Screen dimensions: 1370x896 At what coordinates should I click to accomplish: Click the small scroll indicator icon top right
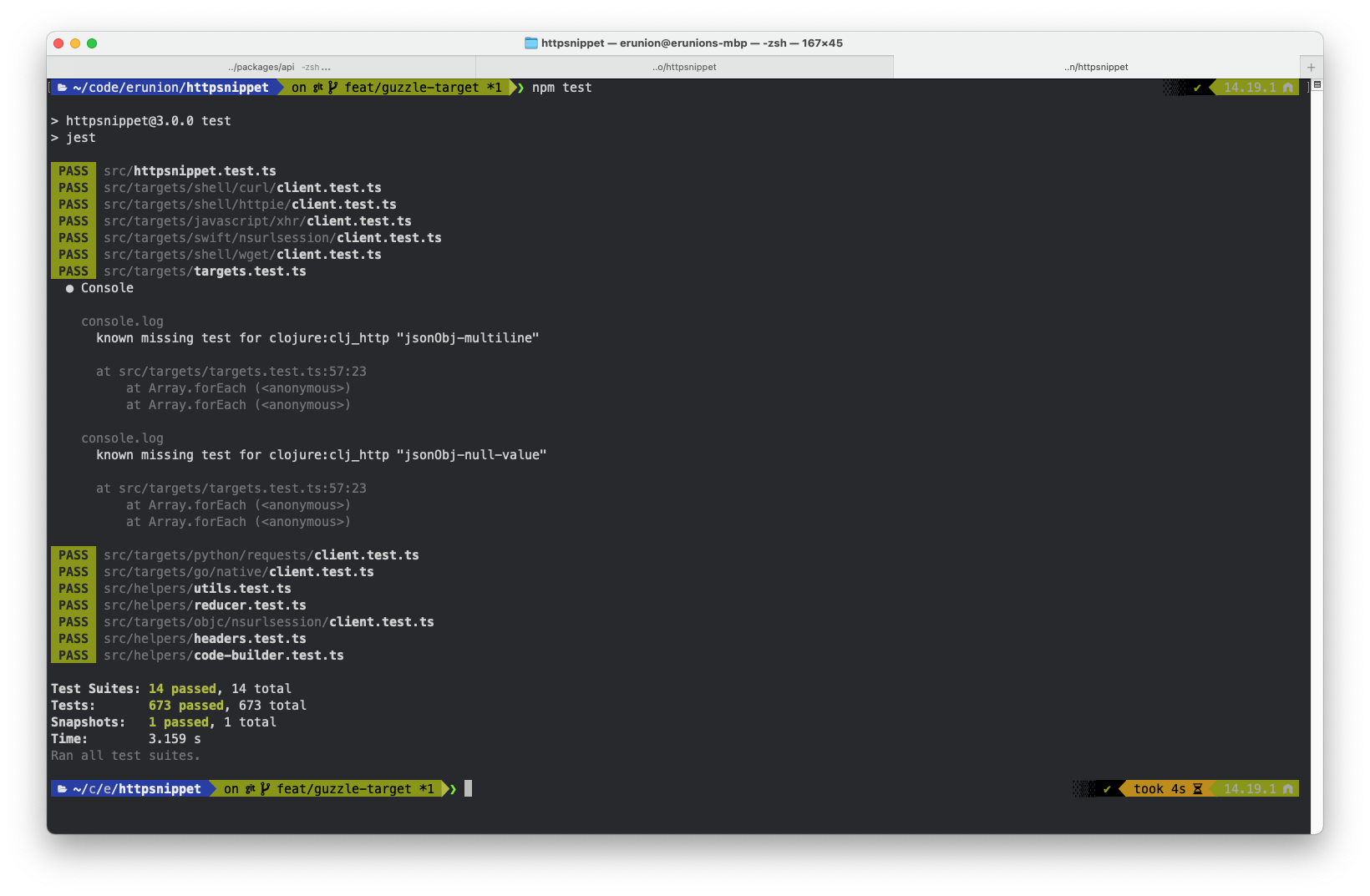pos(1317,84)
